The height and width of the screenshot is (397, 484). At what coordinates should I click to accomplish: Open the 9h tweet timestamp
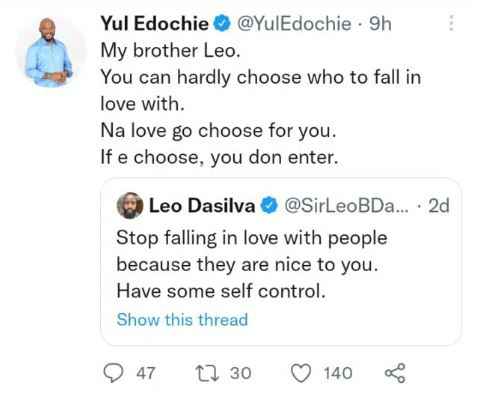click(380, 24)
